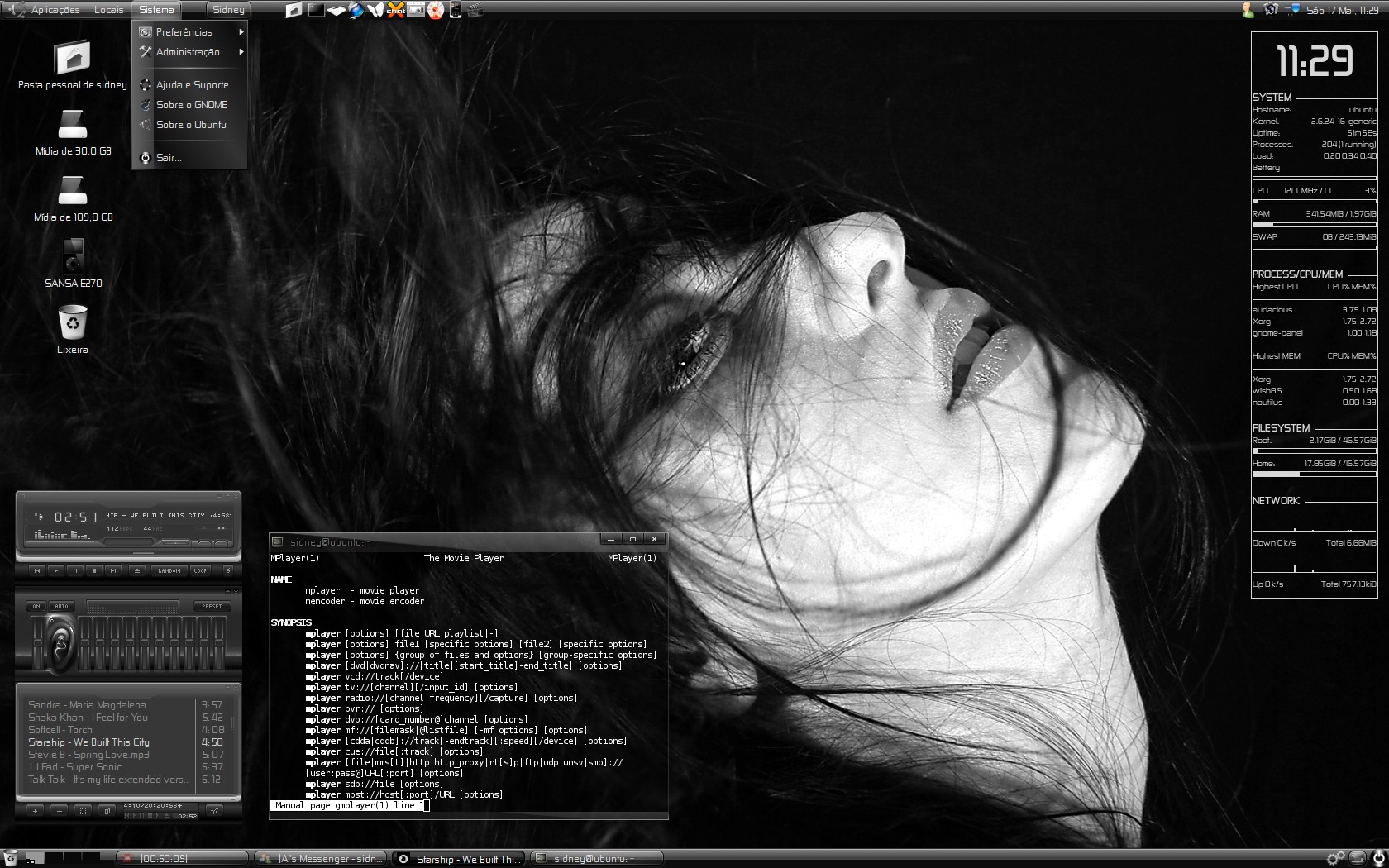Skip to next track in Audacious

[113, 570]
